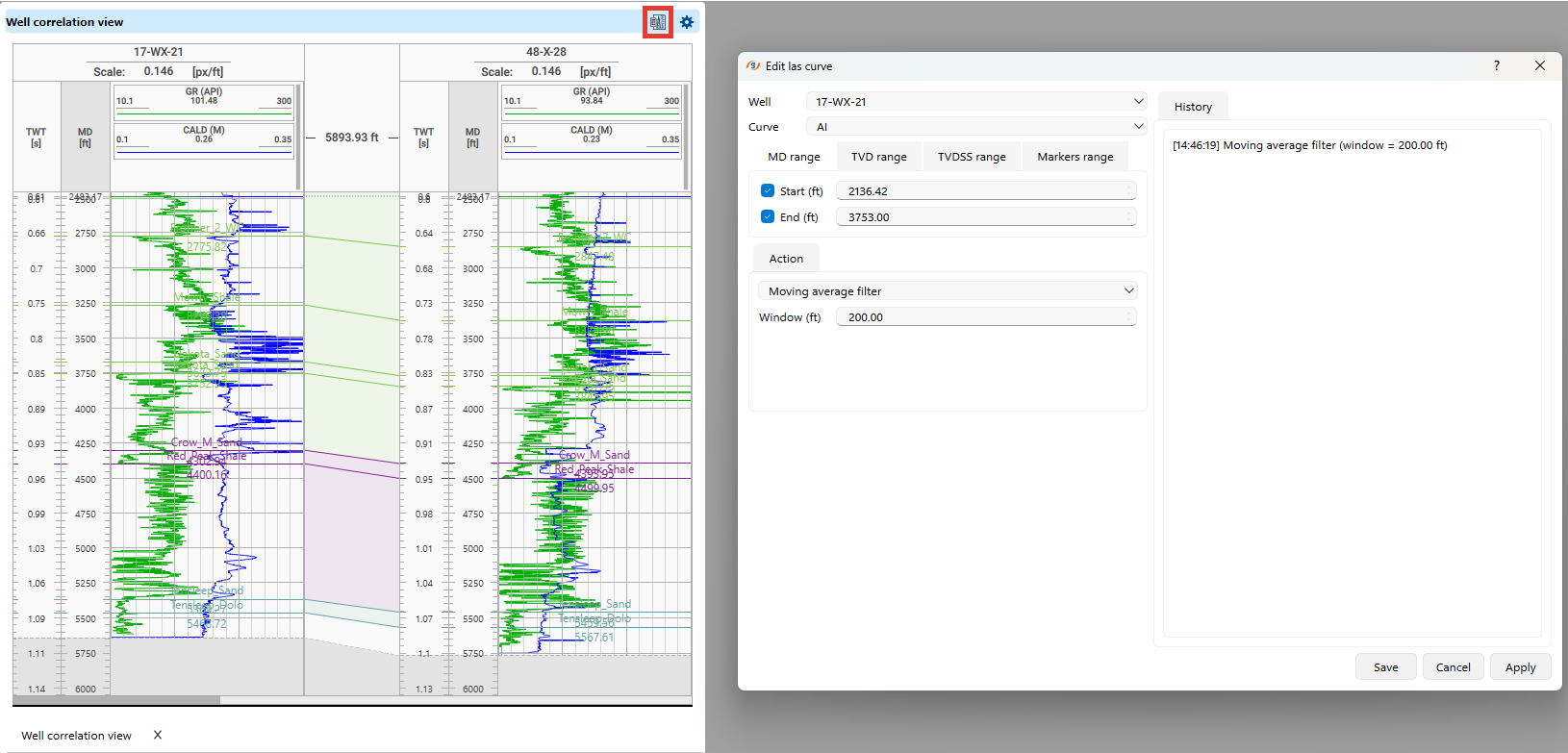Click the Window (ft) value field
Screen dimensions: 1568x753
pos(985,317)
